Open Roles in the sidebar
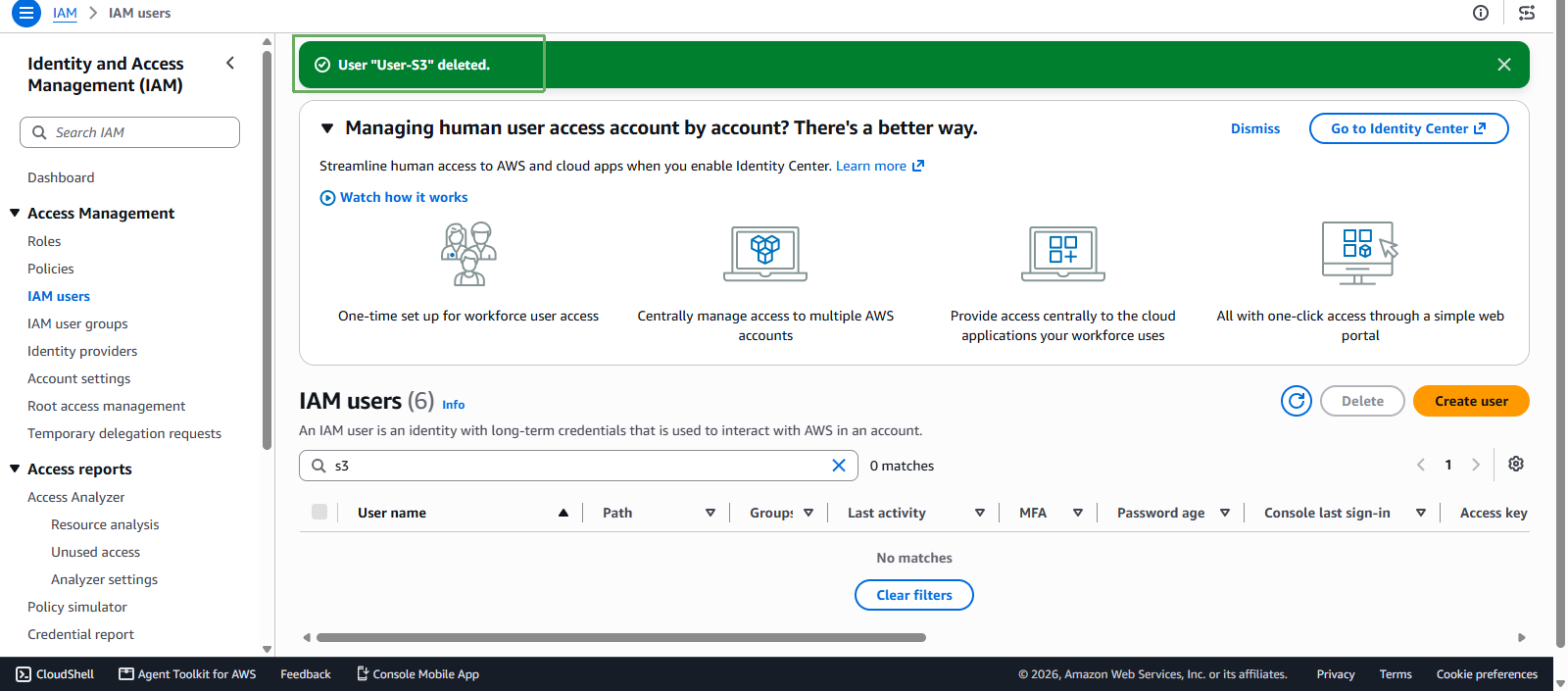 pos(44,241)
